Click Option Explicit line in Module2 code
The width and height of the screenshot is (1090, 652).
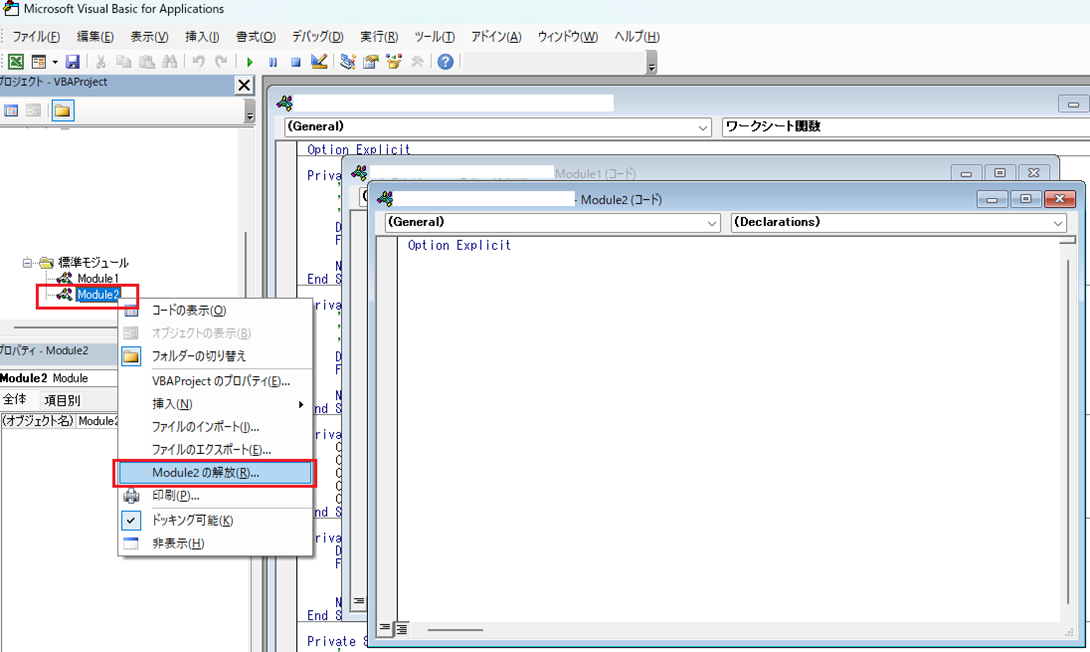(459, 245)
